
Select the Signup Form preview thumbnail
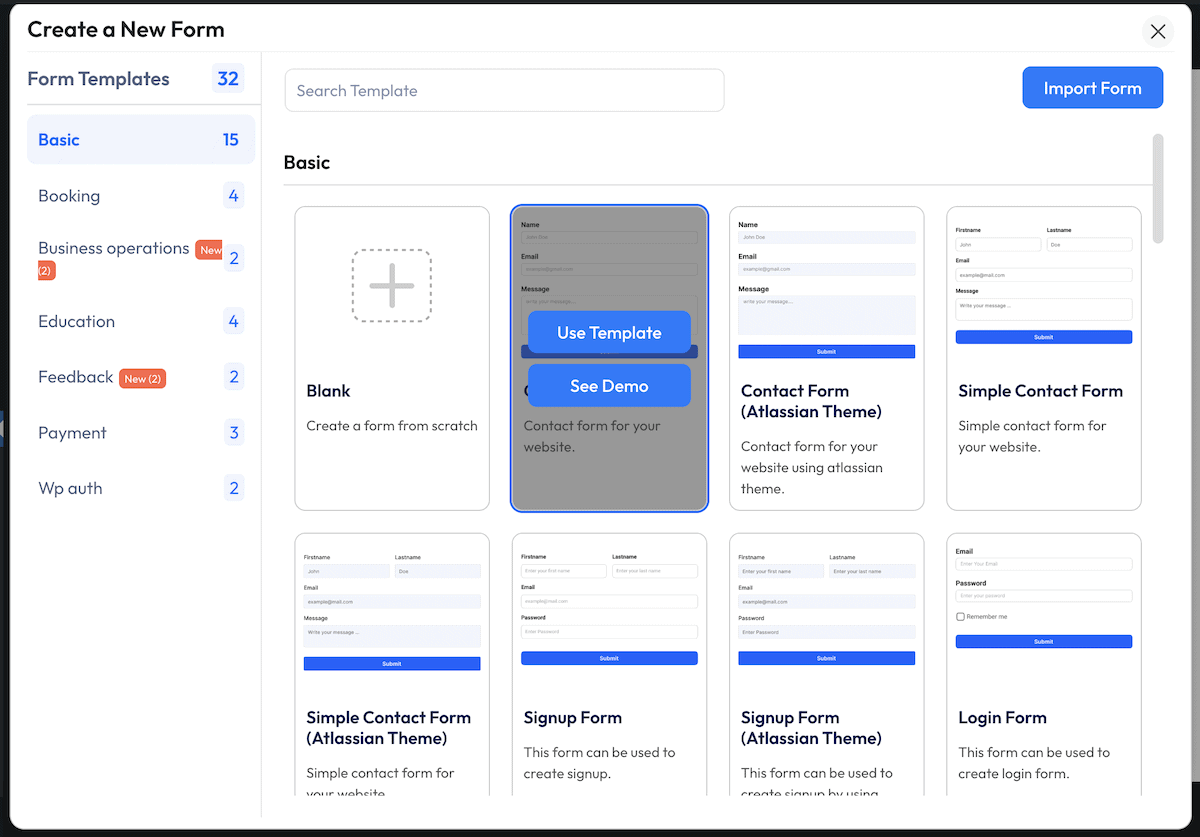pos(609,608)
